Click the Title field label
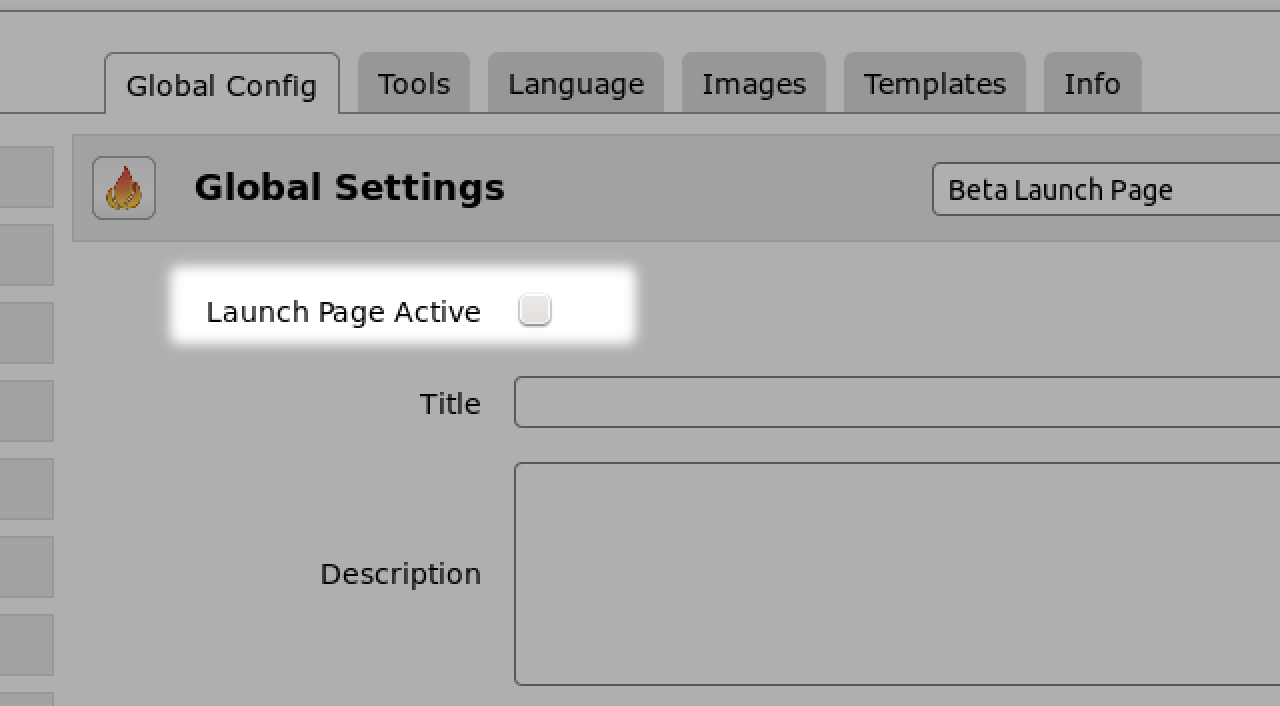 point(450,404)
